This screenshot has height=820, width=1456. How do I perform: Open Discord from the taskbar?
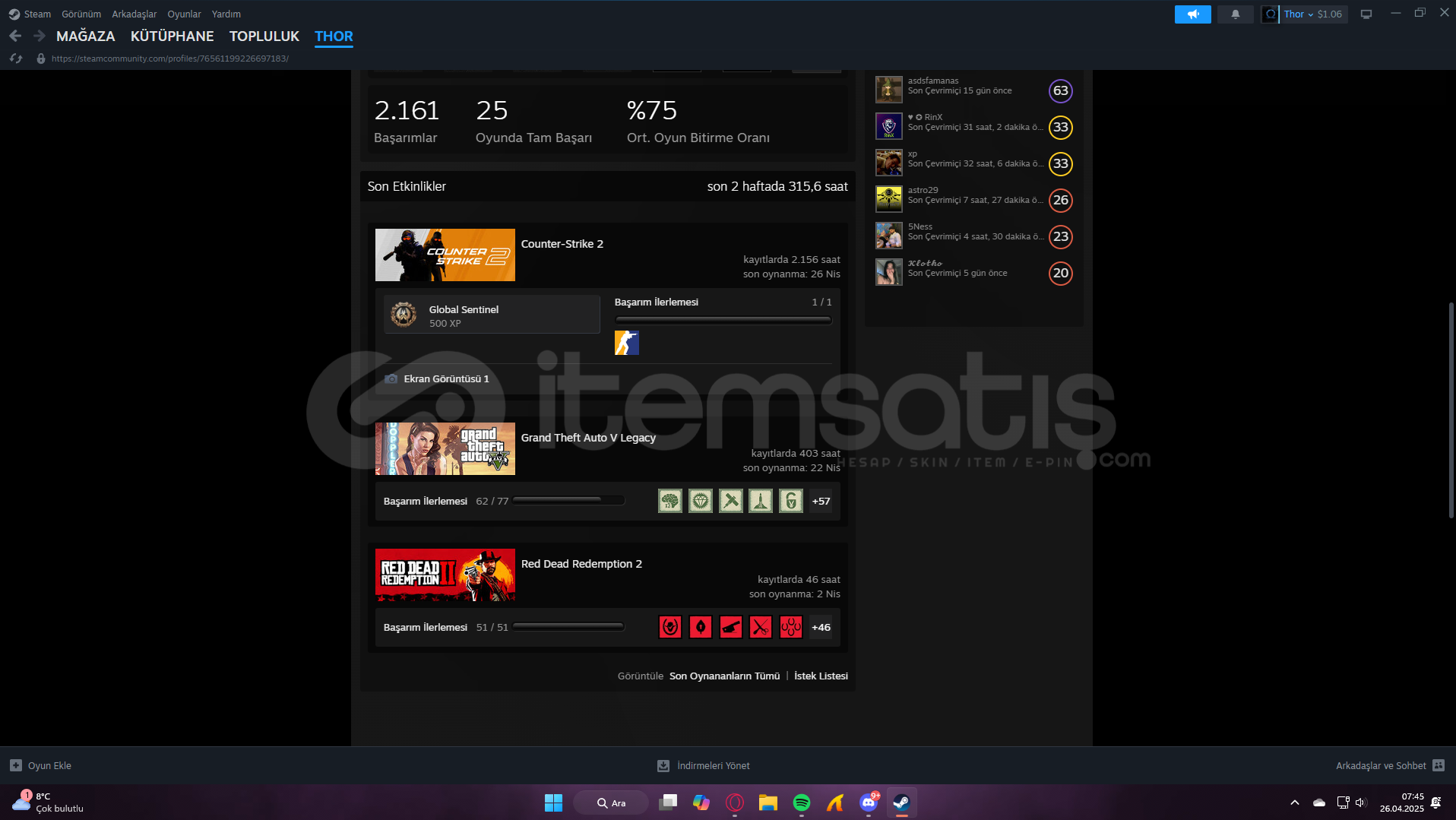[868, 803]
